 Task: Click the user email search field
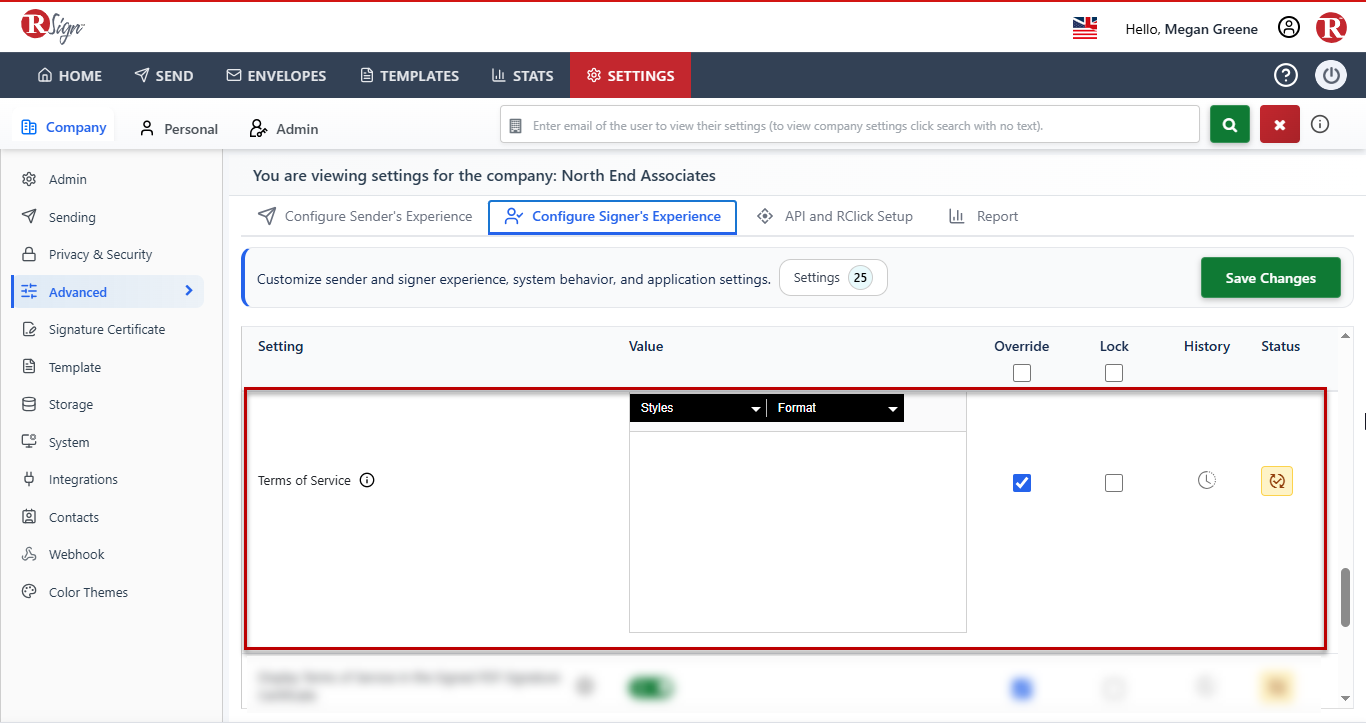(x=850, y=125)
